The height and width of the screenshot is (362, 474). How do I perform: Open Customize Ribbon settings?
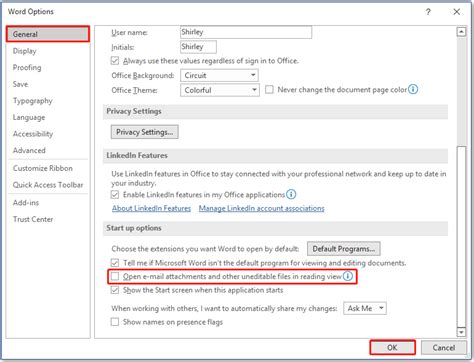[x=48, y=168]
